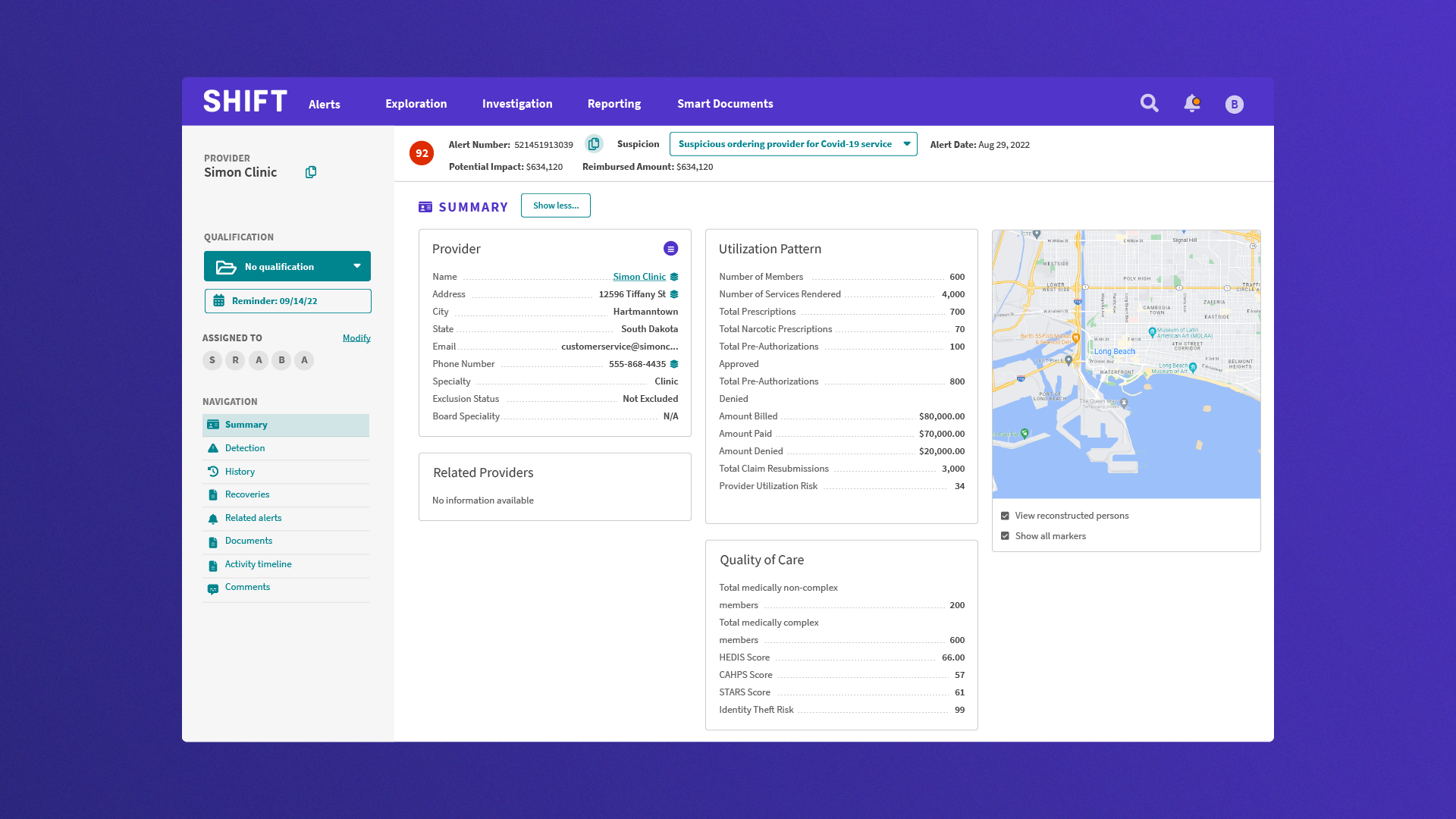Open the Suspicion type dropdown
Viewport: 1456px width, 819px height.
793,144
